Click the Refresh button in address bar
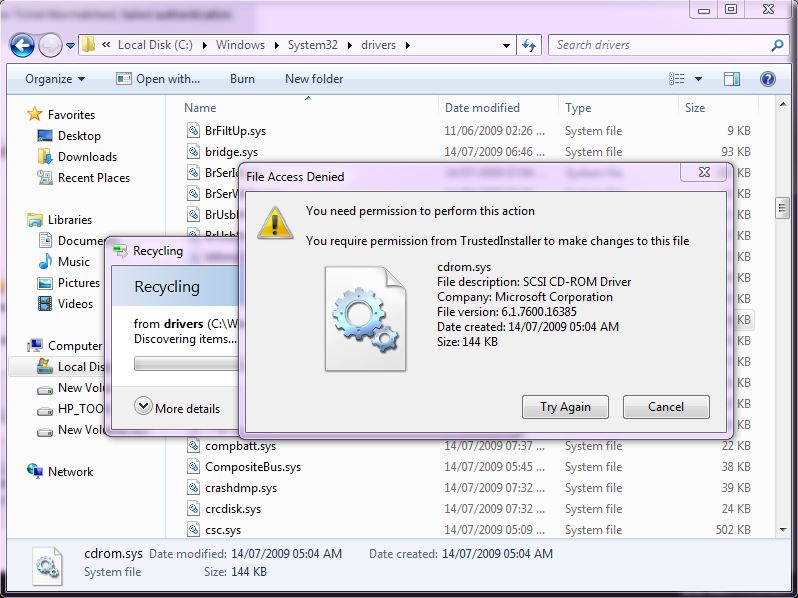 [529, 46]
